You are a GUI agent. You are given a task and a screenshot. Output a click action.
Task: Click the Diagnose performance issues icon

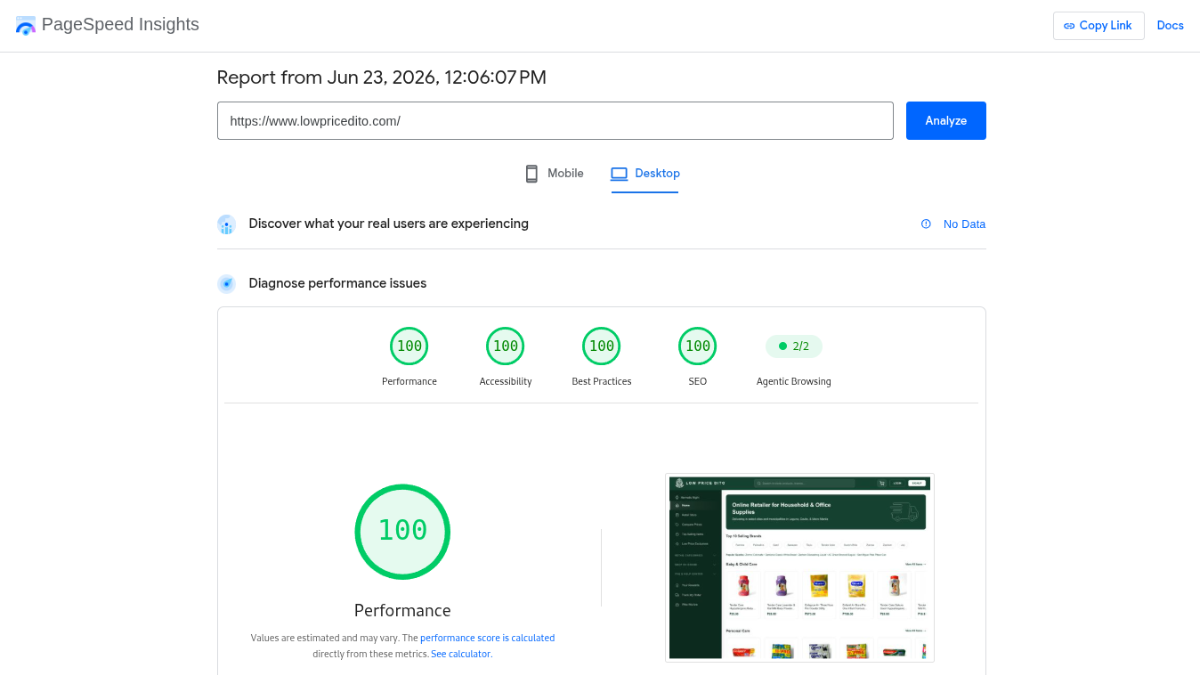227,284
